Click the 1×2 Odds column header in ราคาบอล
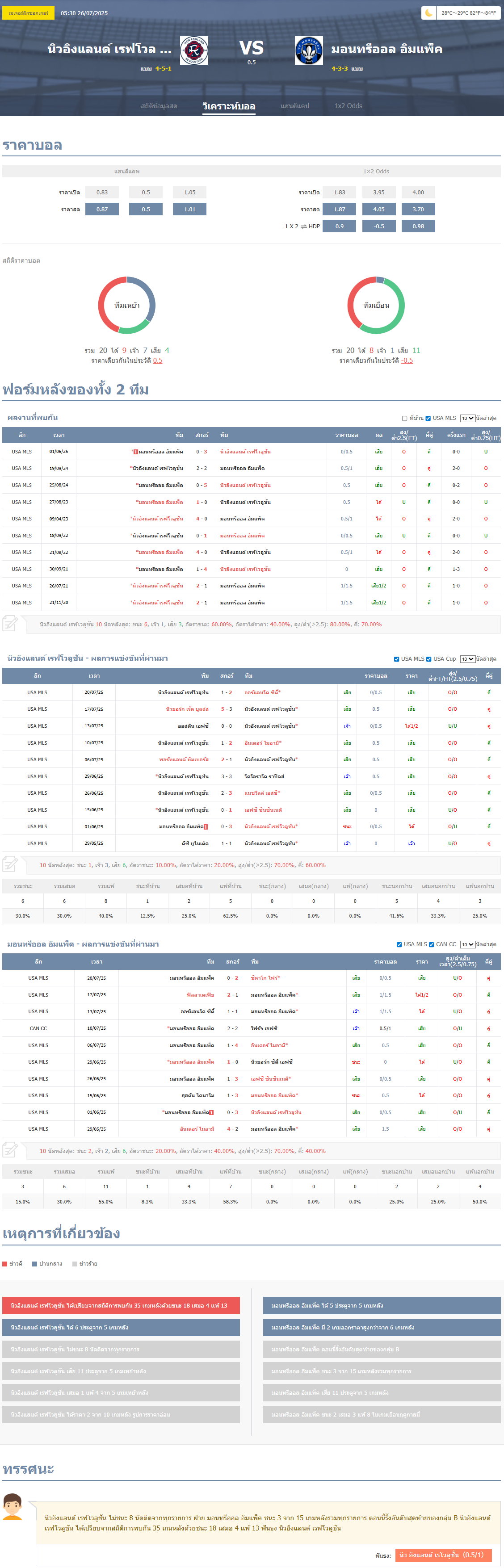Viewport: 504px width, 1568px height. pyautogui.click(x=376, y=172)
